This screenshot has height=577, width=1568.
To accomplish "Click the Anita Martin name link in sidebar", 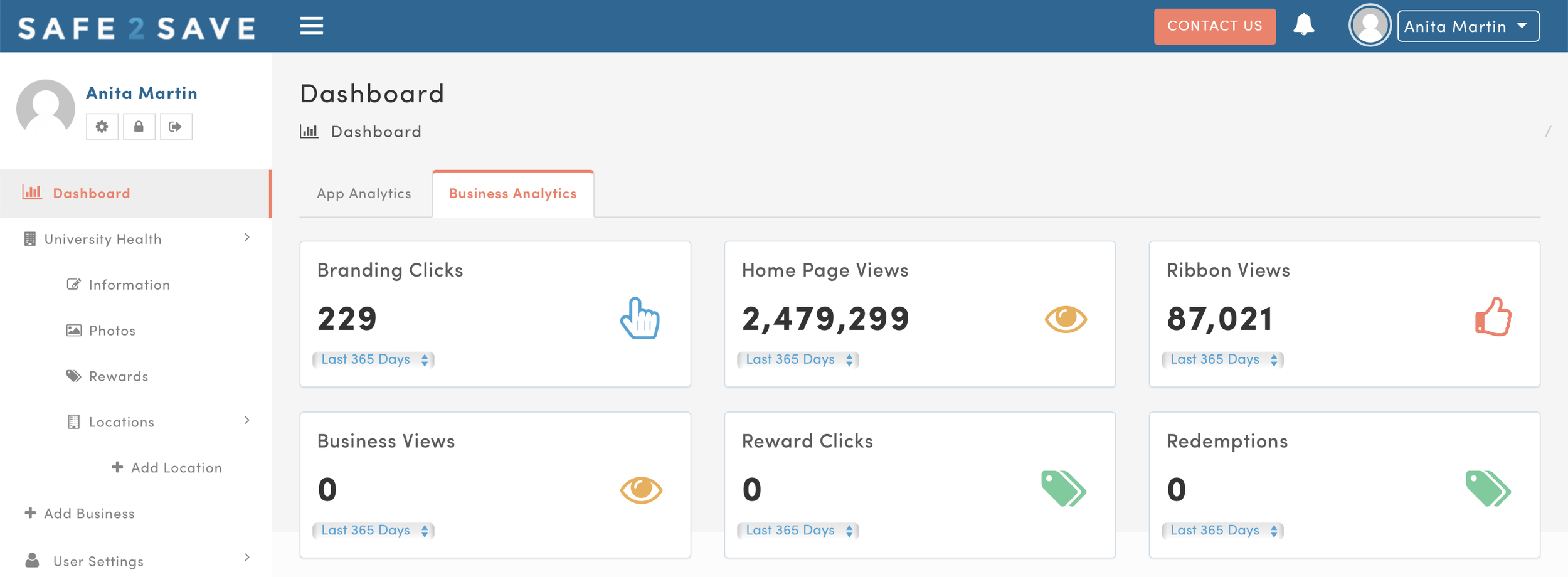I will [142, 93].
